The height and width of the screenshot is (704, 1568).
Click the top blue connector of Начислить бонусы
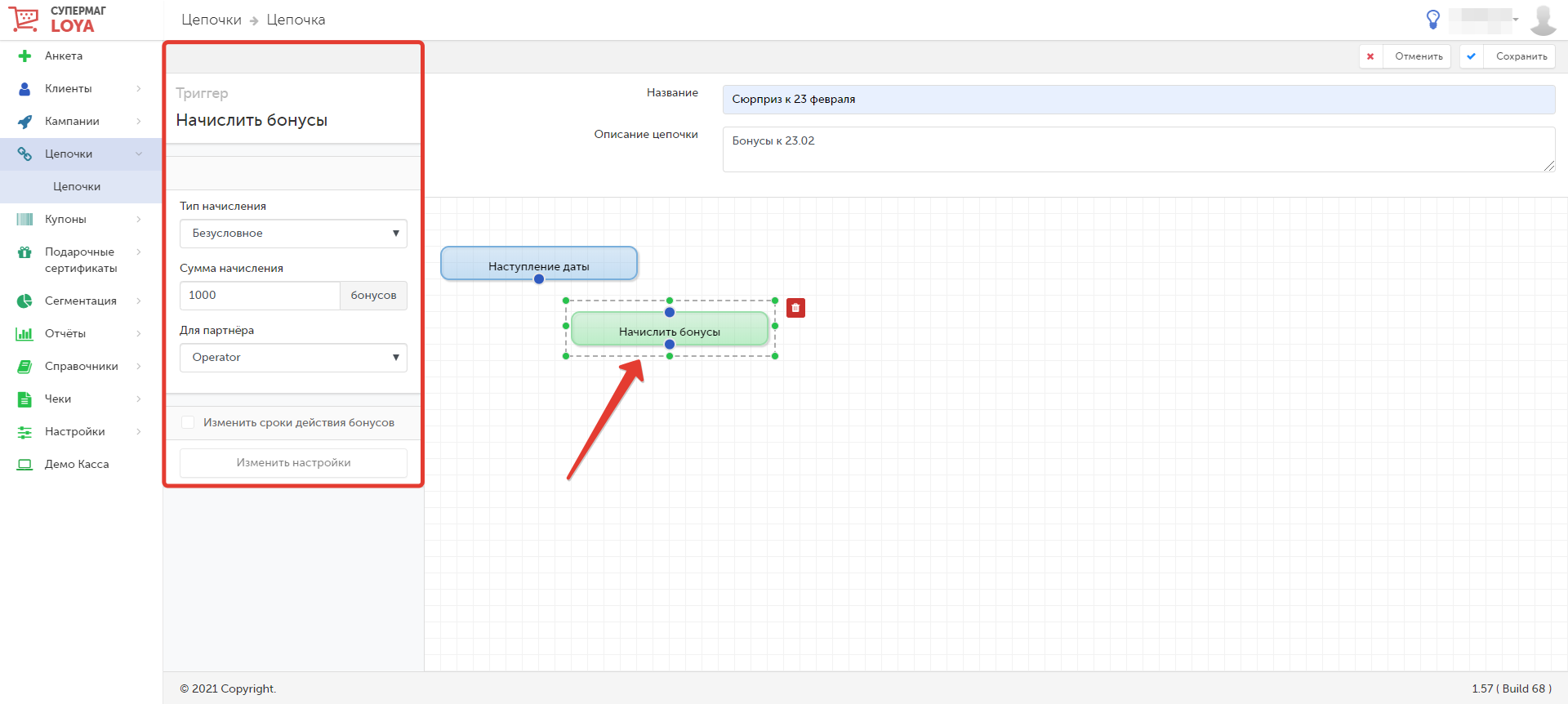coord(670,312)
